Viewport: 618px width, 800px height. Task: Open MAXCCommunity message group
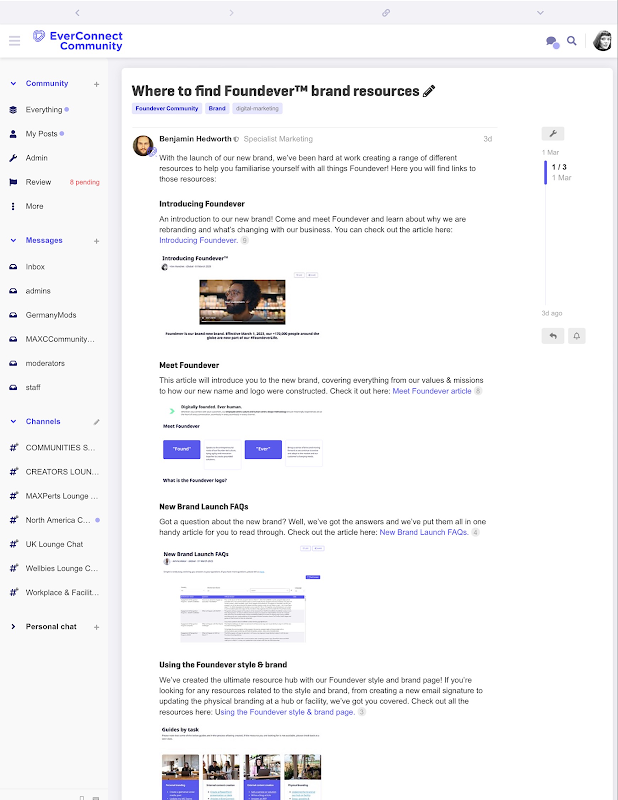[54, 339]
